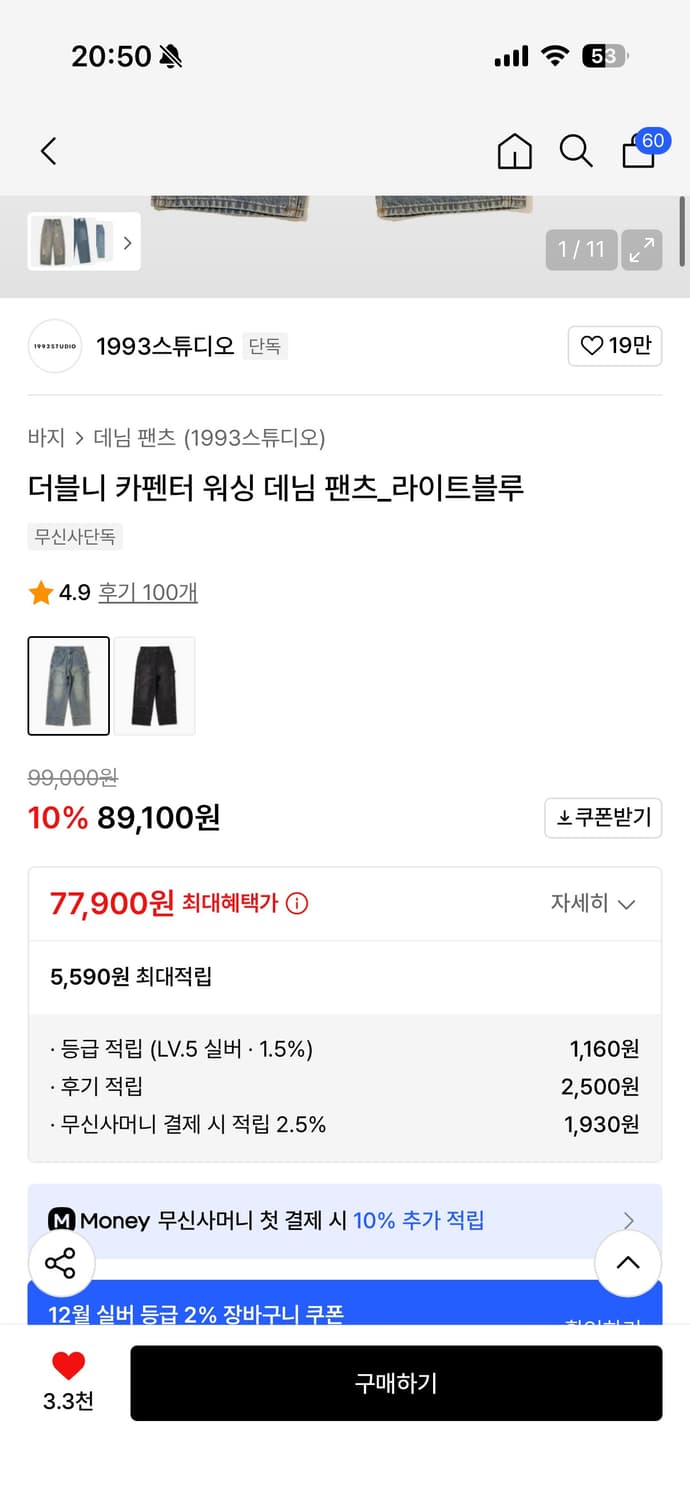Tap the 1/11 image page indicator
This screenshot has width=690, height=1500.
581,250
